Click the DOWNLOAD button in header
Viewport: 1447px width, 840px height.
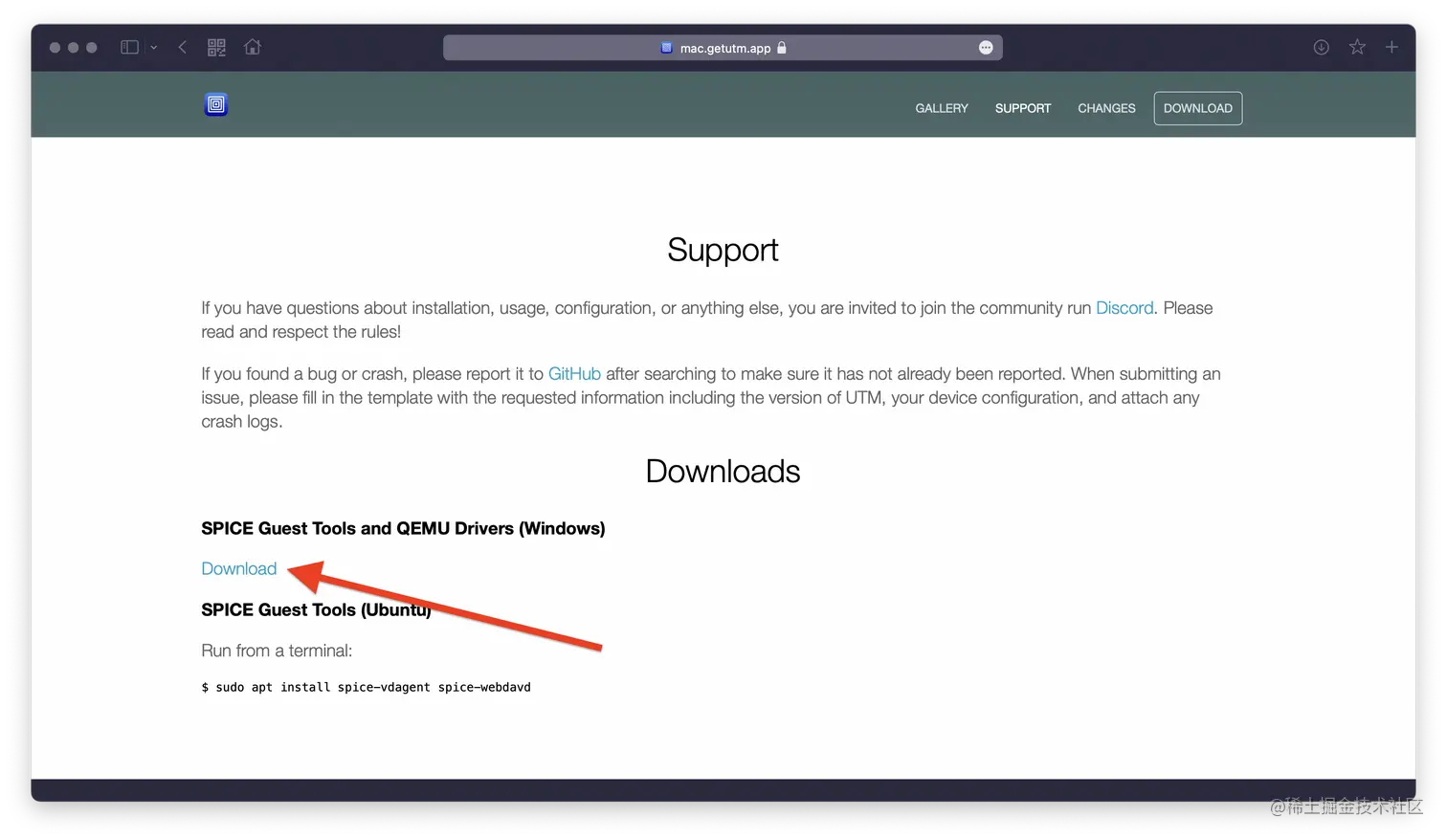1198,108
